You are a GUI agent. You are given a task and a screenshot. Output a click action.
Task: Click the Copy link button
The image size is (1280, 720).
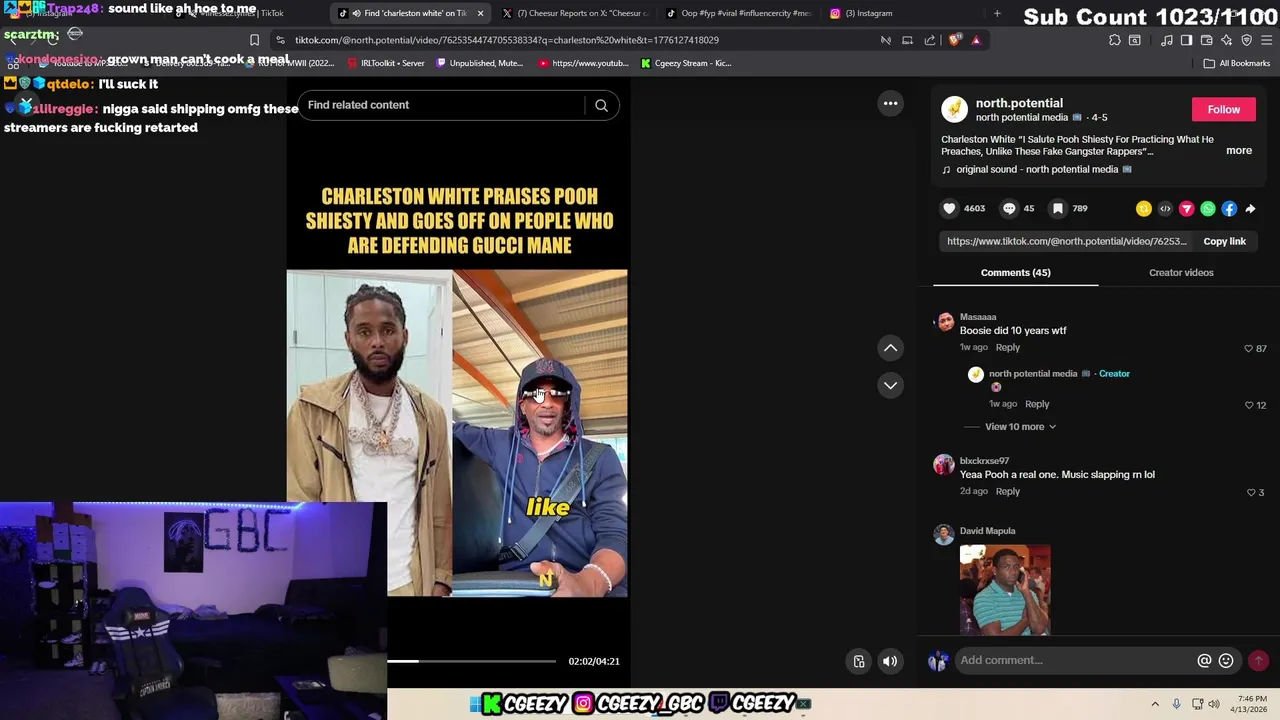coord(1224,241)
